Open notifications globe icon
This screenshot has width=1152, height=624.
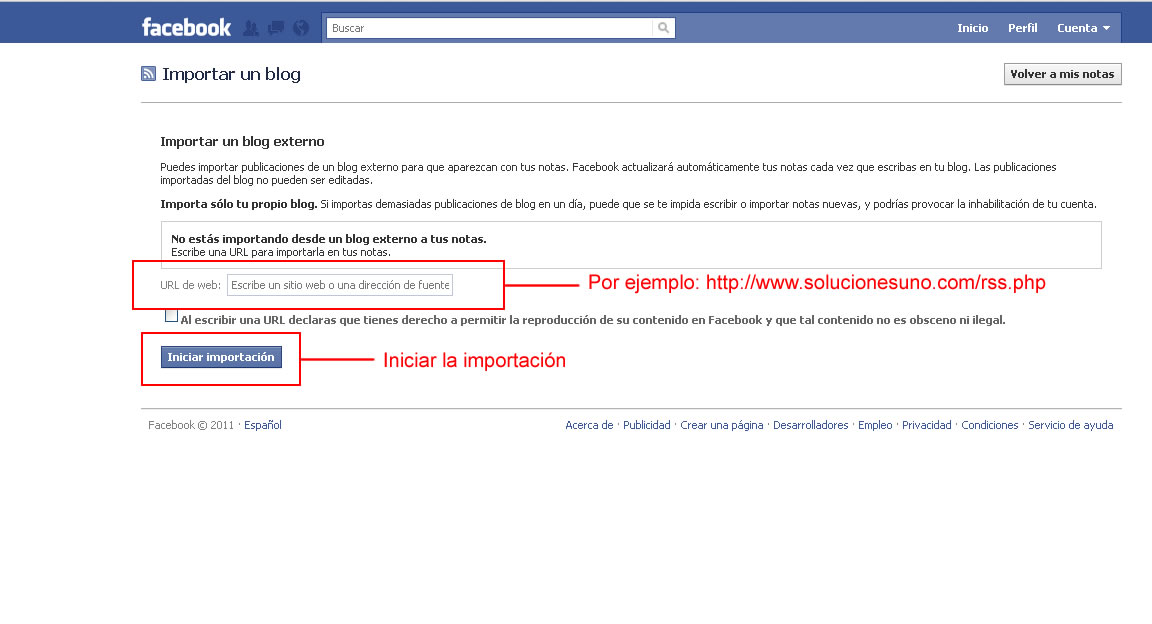click(300, 28)
